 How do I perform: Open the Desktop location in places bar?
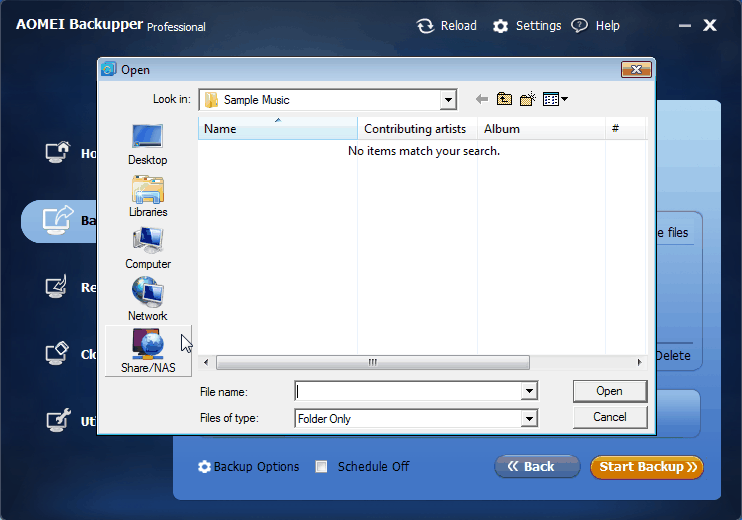point(148,144)
